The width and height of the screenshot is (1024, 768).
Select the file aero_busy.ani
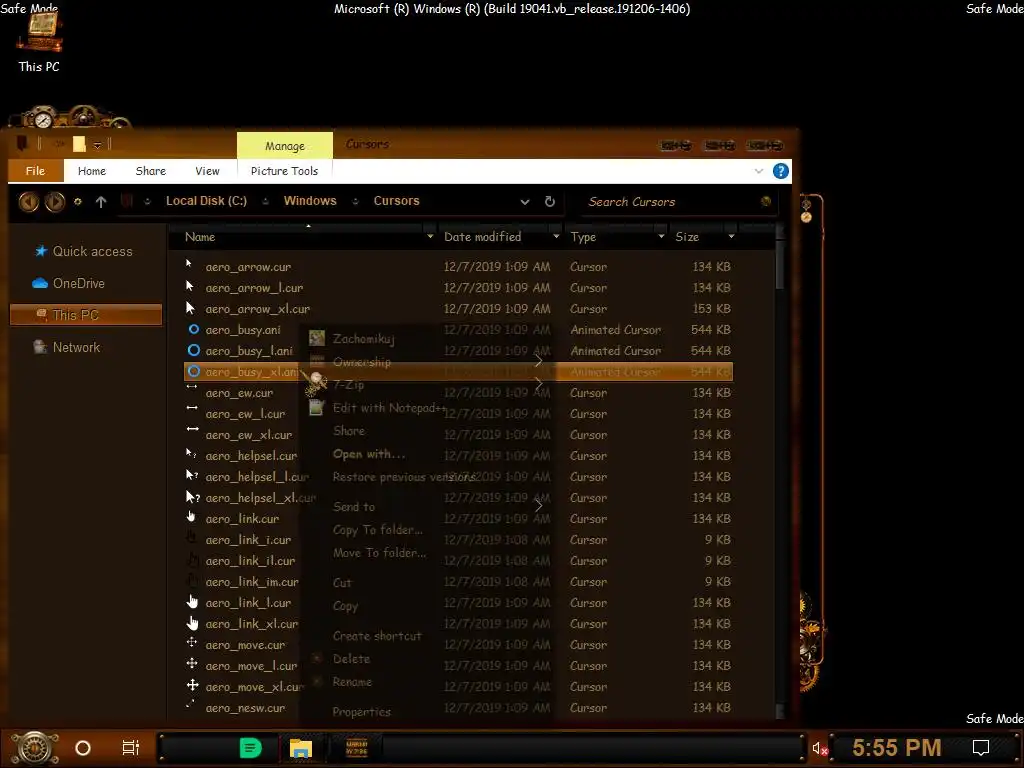point(243,330)
